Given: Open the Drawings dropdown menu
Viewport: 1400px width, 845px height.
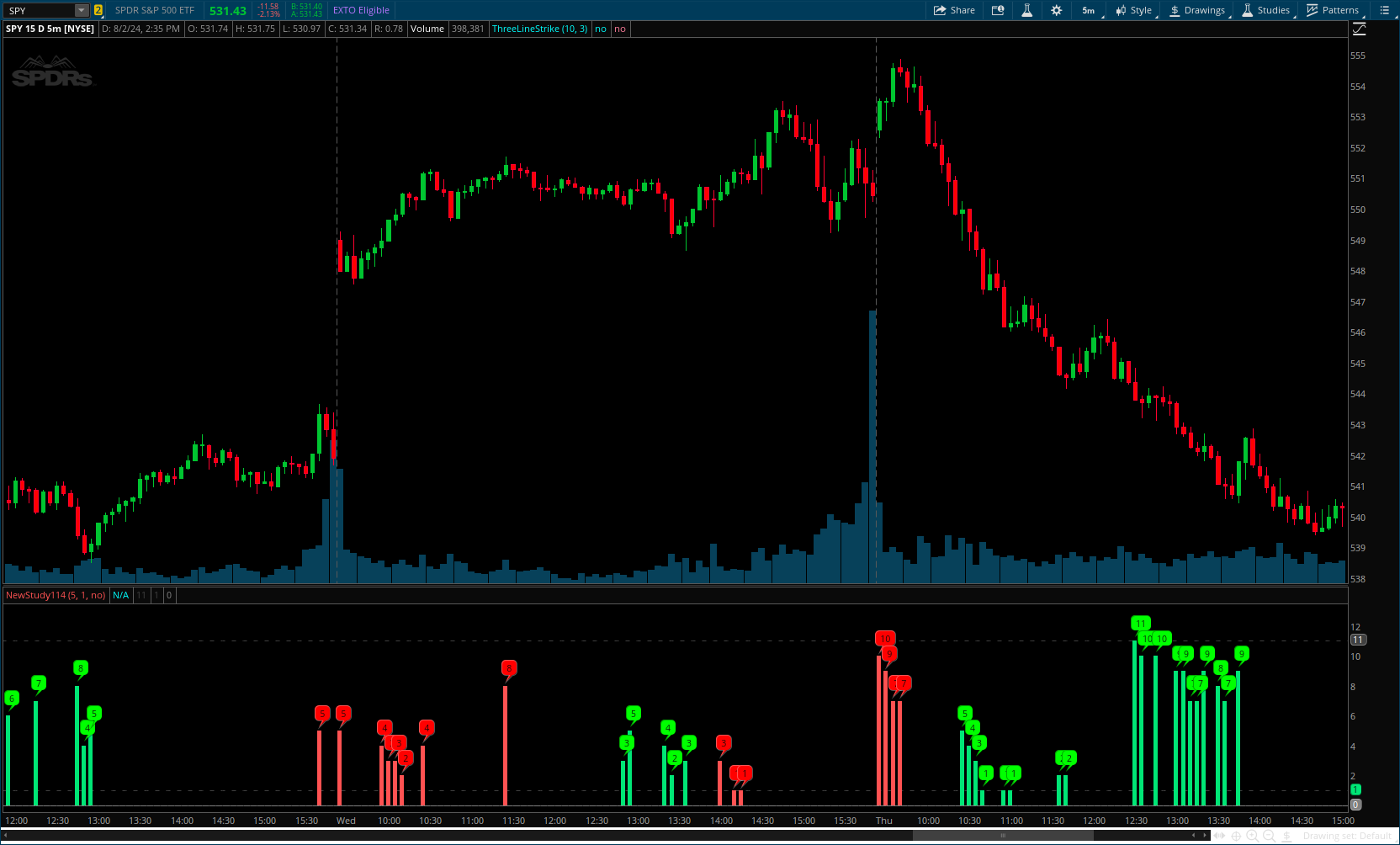Looking at the screenshot, I should (x=1198, y=10).
